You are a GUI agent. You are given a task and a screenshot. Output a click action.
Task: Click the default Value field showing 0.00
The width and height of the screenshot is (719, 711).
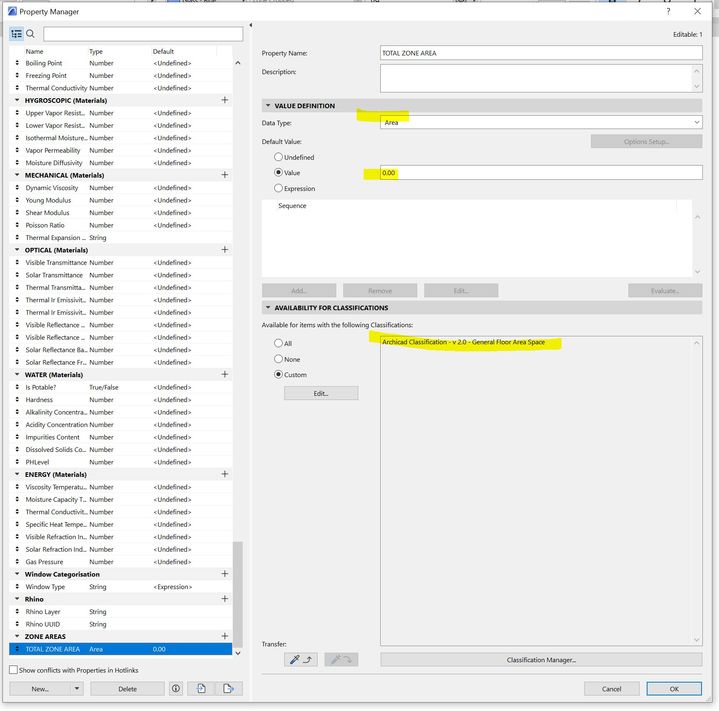541,172
